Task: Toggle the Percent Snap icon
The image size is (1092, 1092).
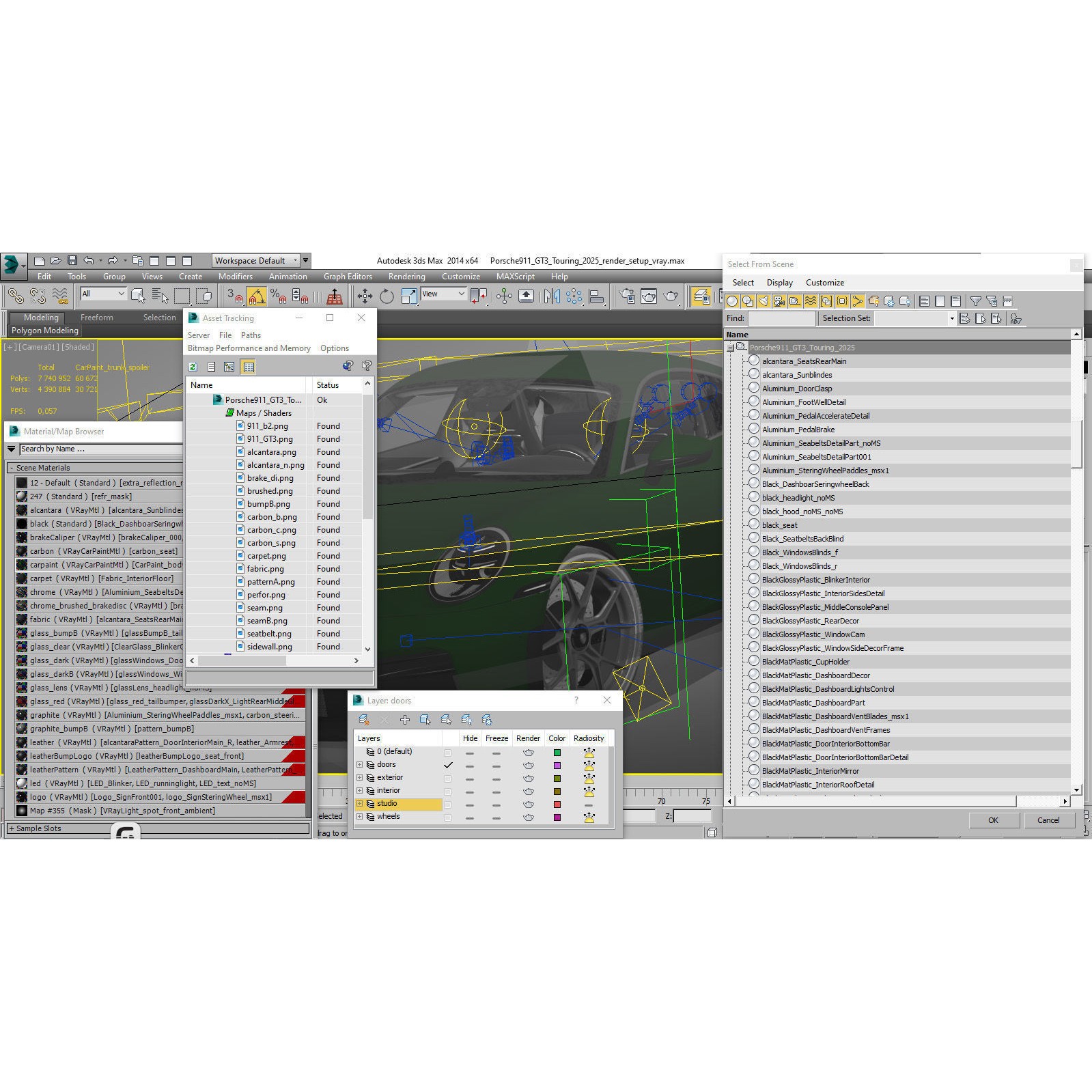Action: [279, 296]
